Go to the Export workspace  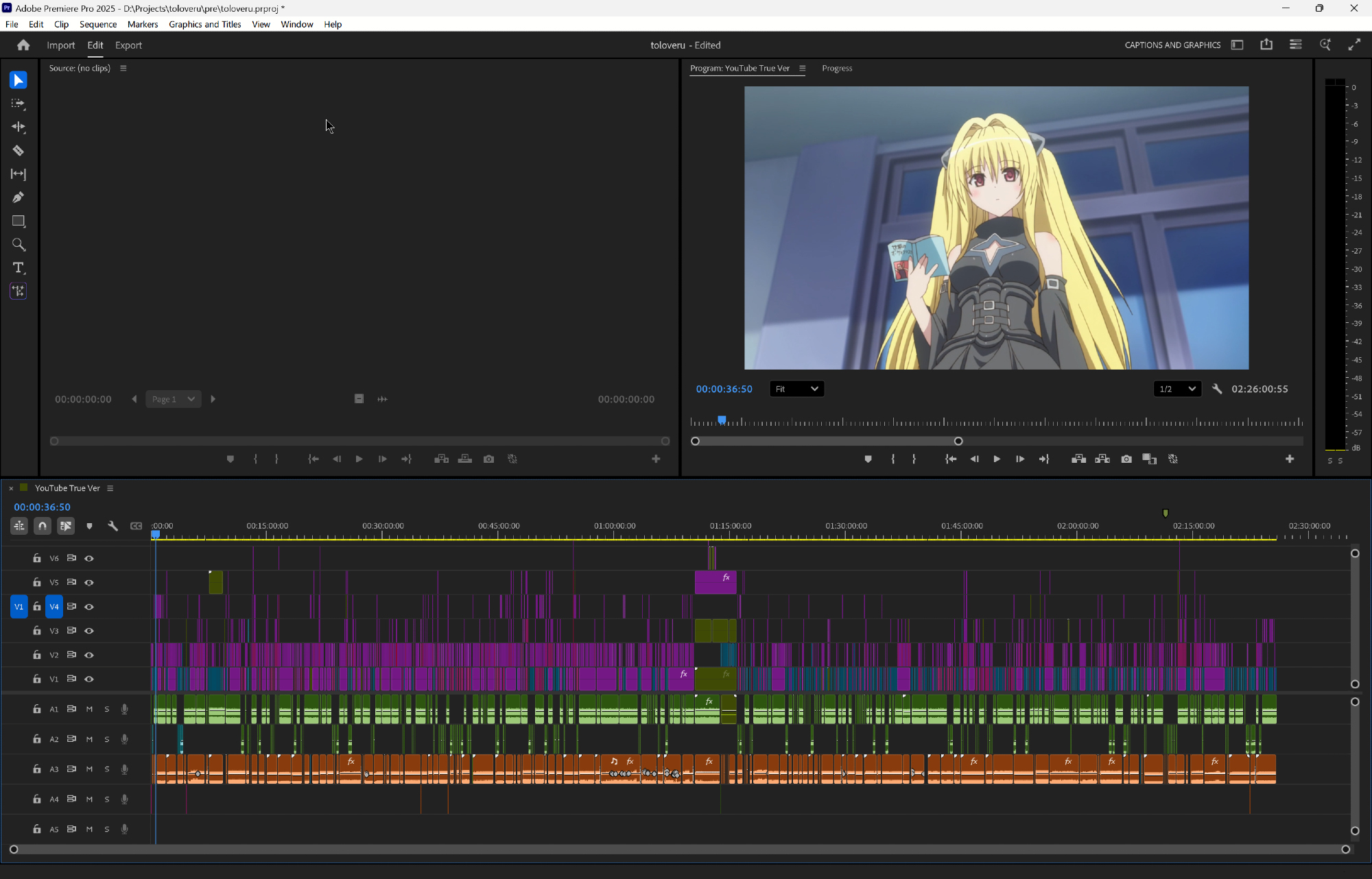128,45
